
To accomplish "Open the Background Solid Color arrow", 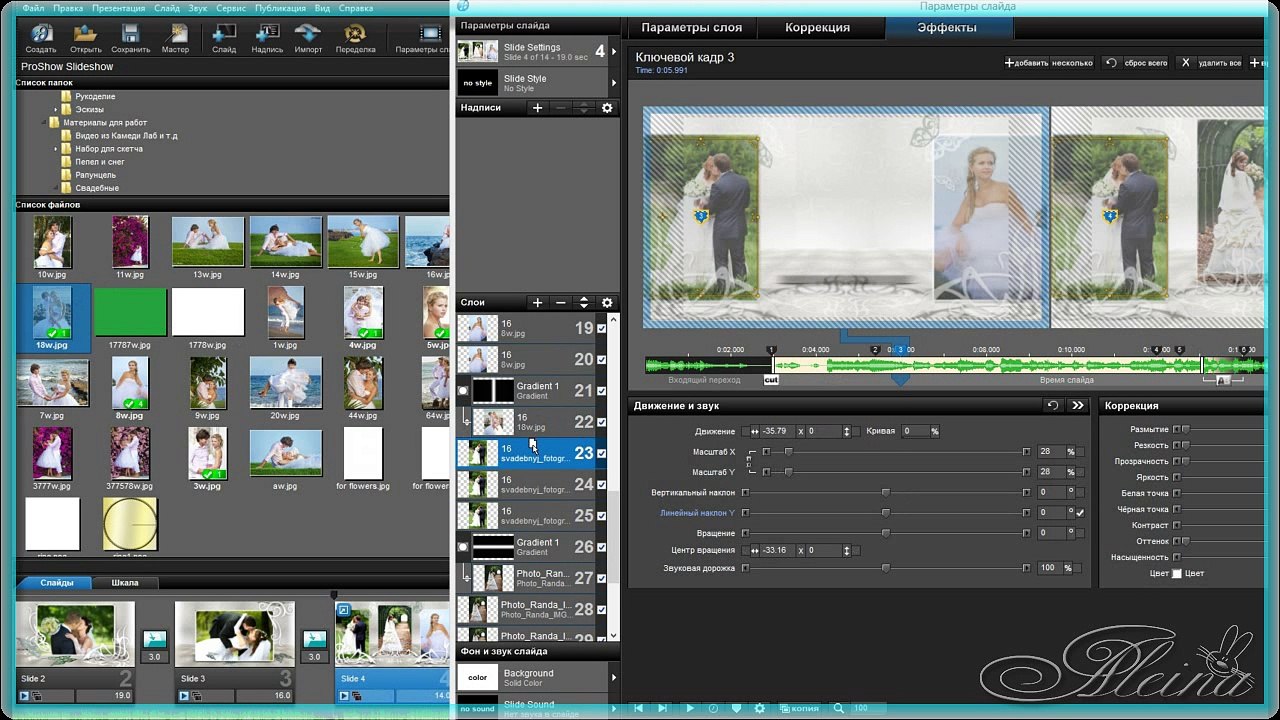I will [x=613, y=678].
